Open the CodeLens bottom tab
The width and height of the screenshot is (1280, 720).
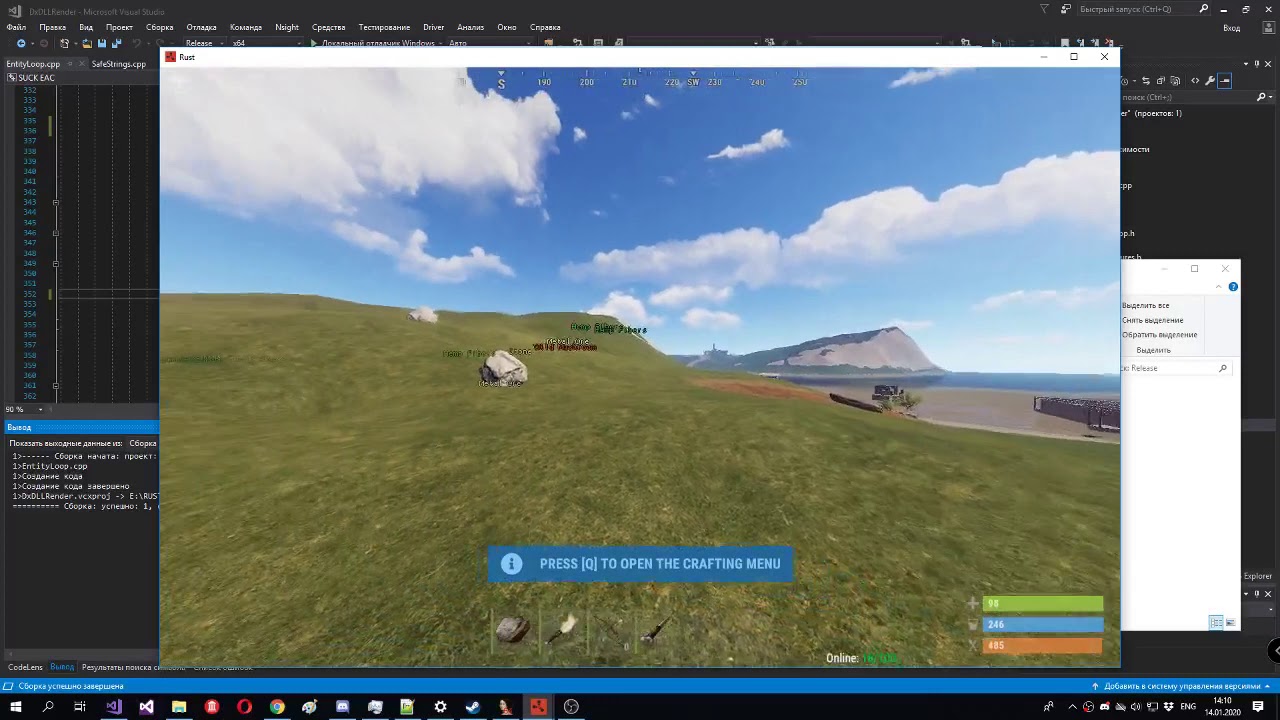click(25, 667)
